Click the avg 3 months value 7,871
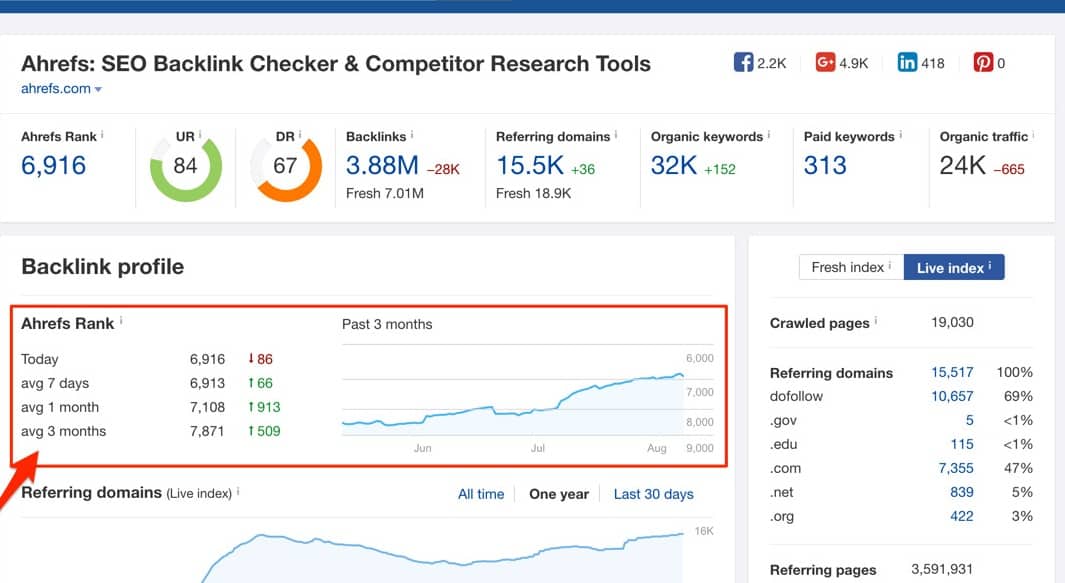 (207, 431)
